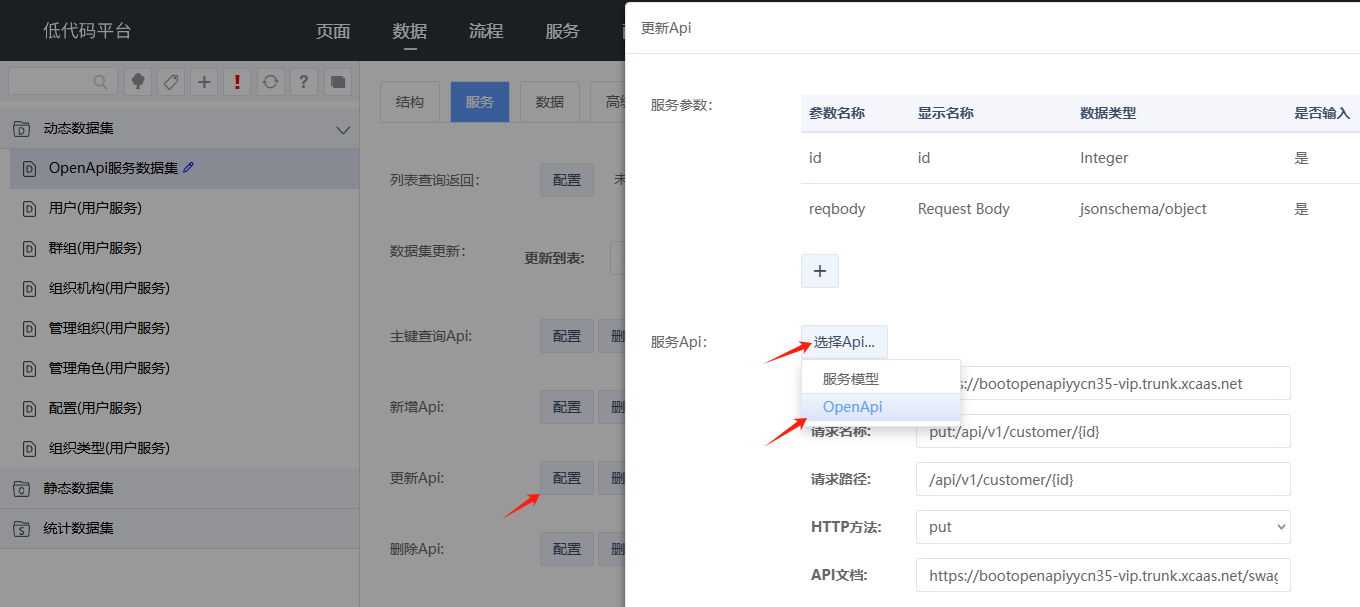Click the 数据类型 column header
The image size is (1360, 607).
[x=1108, y=113]
